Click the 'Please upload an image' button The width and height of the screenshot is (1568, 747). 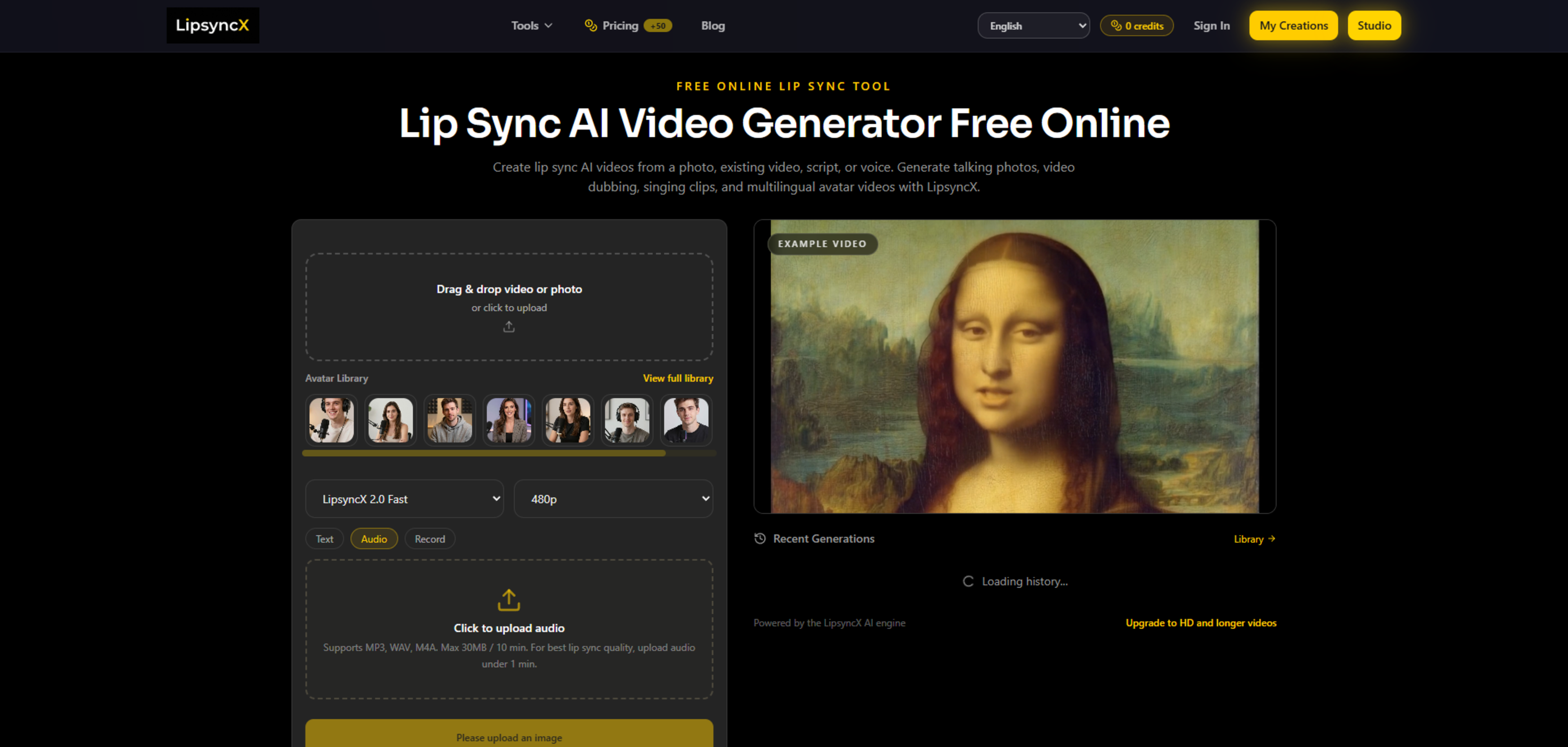tap(509, 734)
